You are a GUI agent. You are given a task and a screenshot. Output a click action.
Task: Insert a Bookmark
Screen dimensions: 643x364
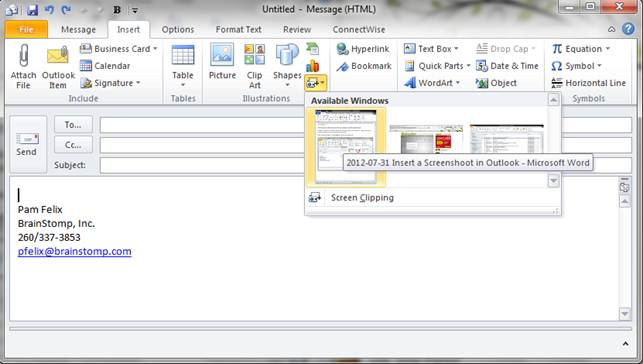click(x=364, y=66)
